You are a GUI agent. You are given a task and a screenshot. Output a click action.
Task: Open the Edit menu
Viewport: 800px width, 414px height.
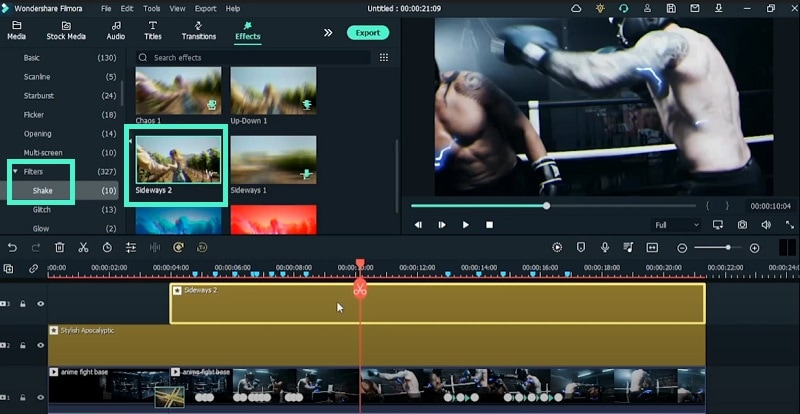coord(127,9)
